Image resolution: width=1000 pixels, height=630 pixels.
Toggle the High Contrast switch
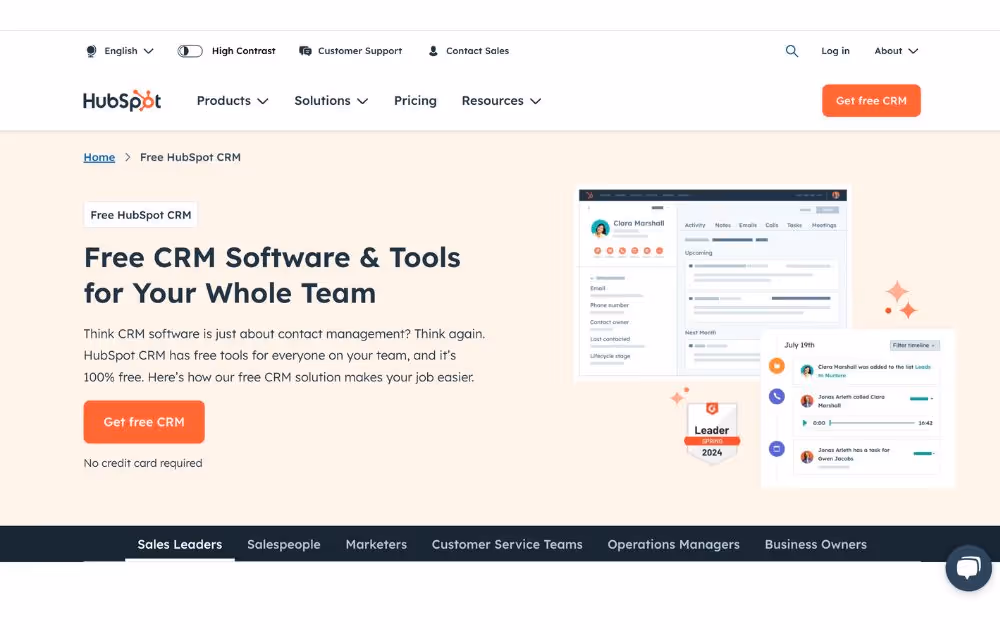pyautogui.click(x=189, y=51)
